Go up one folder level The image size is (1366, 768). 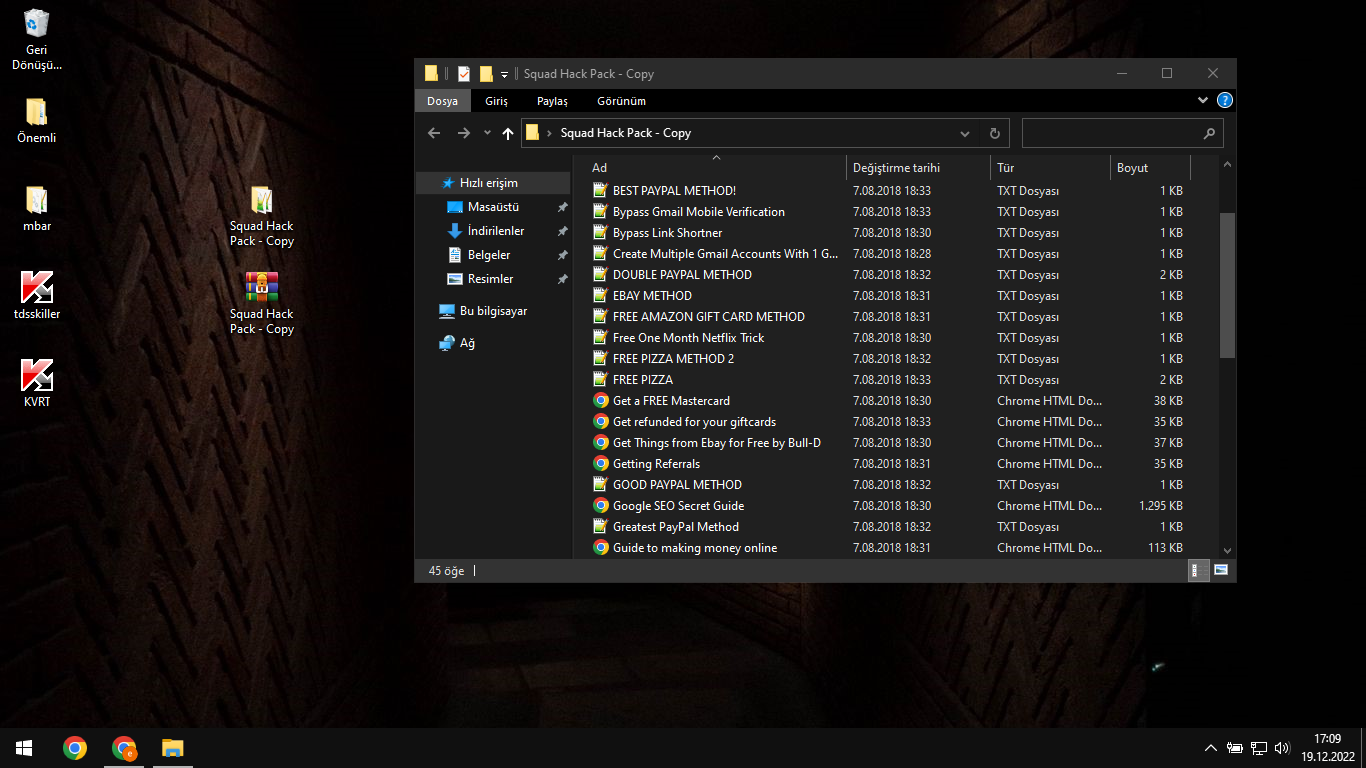(x=508, y=133)
